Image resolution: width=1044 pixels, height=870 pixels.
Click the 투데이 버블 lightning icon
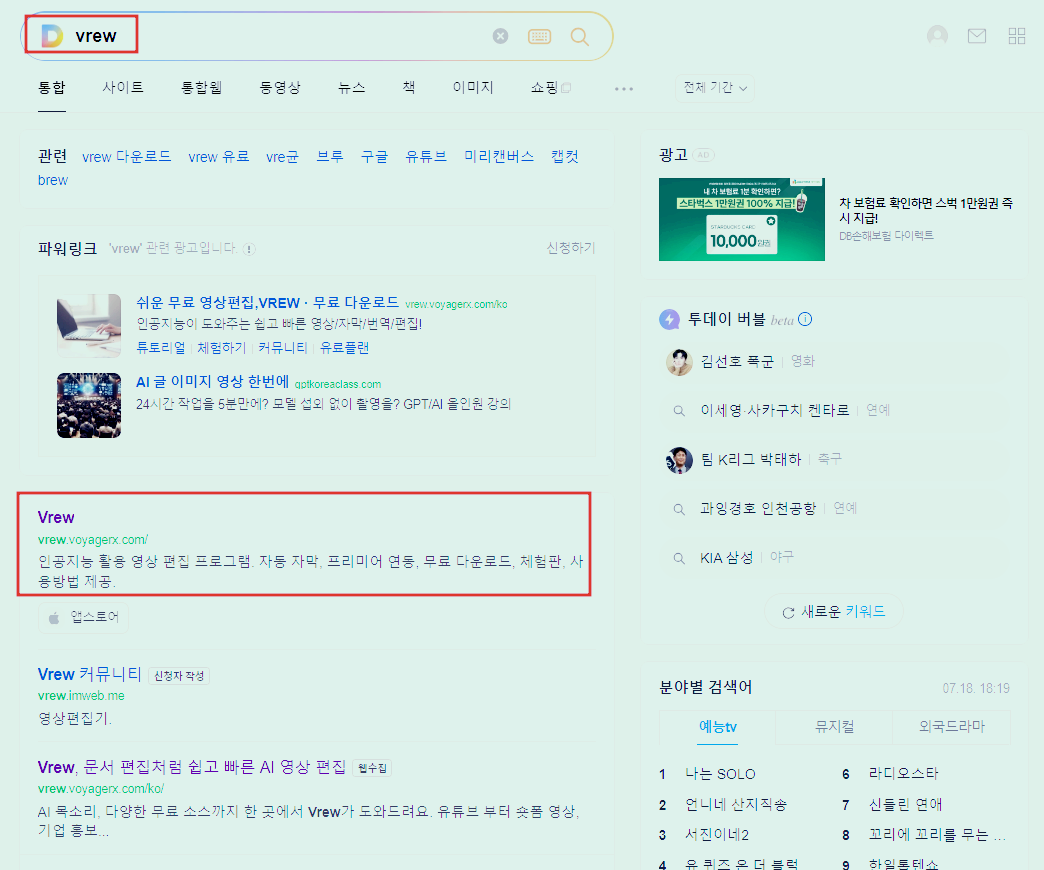point(669,320)
